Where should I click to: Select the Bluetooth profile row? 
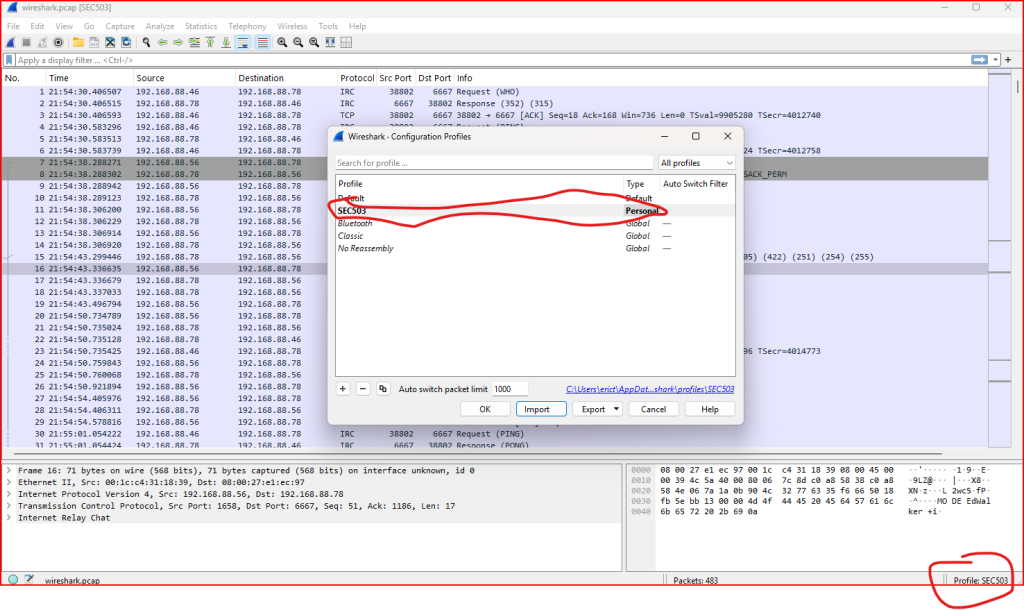click(x=535, y=223)
